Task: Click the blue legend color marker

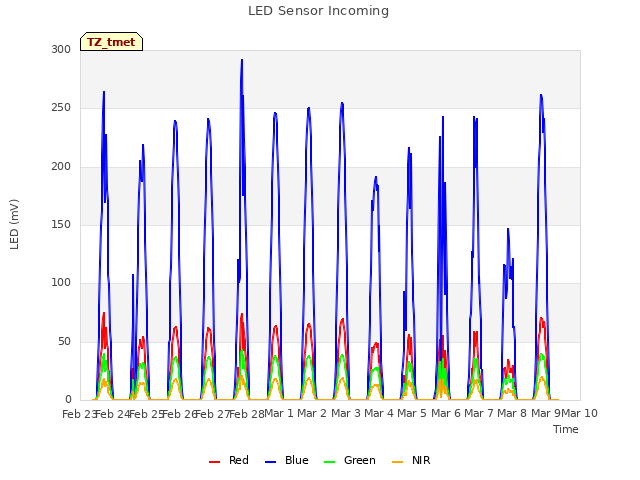Action: 271,462
